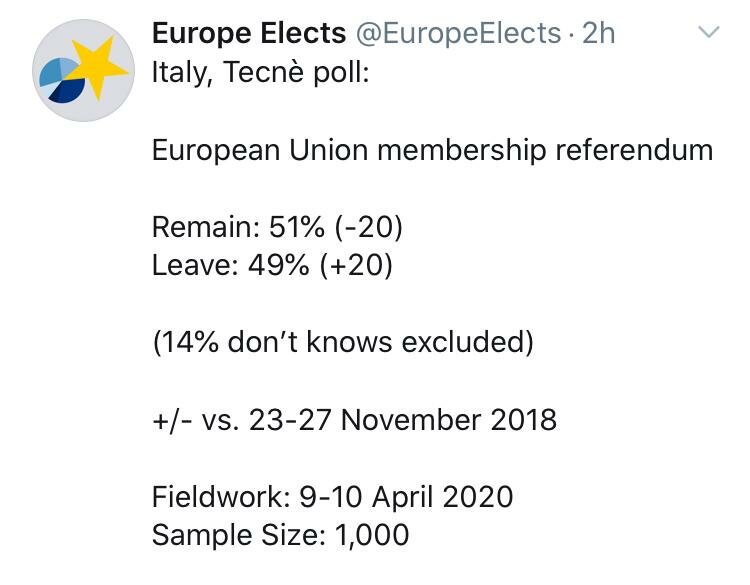Click the 'Italy, Tecnè poll:' line
This screenshot has height=585, width=750.
pyautogui.click(x=260, y=72)
